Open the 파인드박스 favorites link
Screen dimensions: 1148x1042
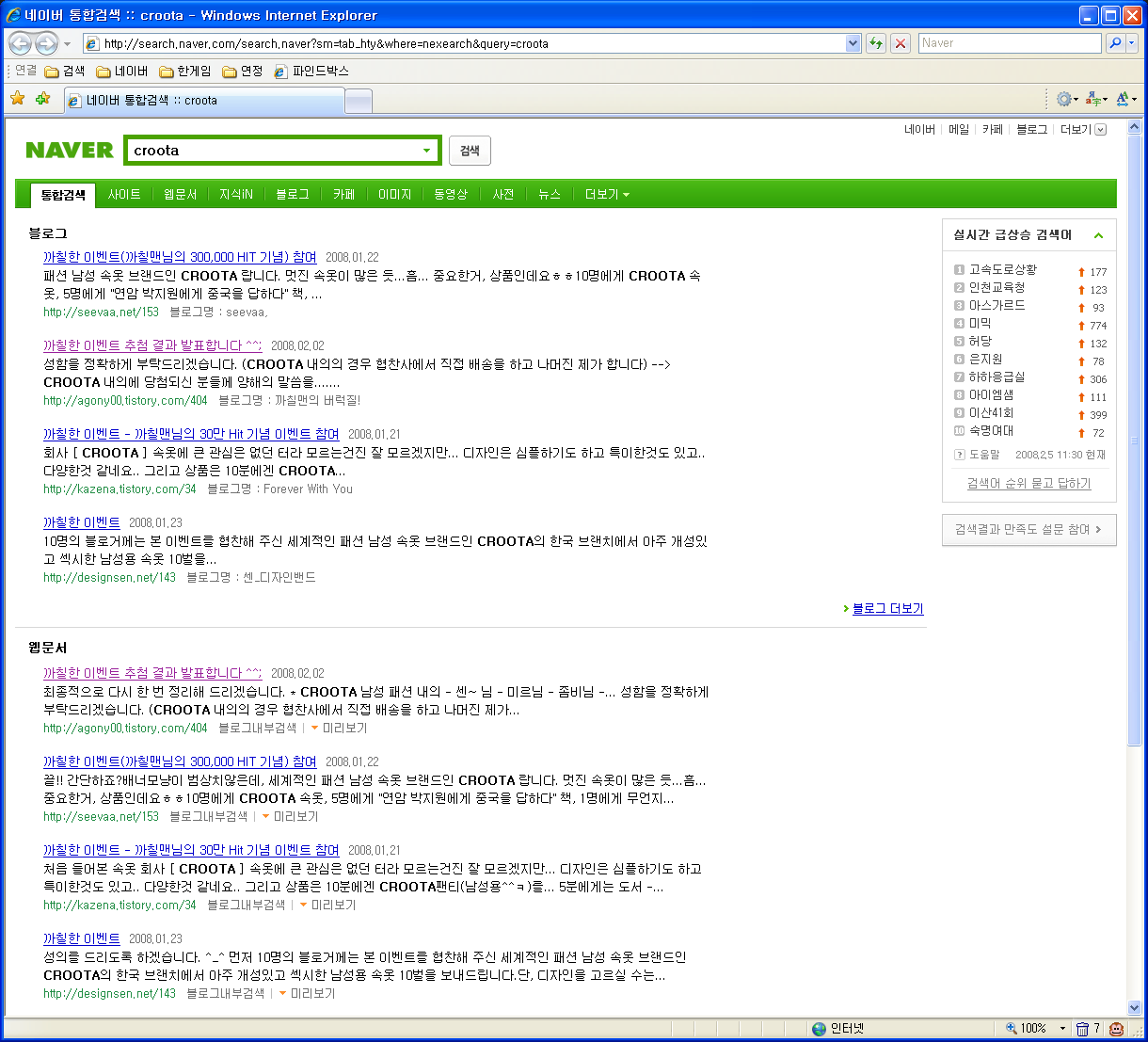point(311,71)
